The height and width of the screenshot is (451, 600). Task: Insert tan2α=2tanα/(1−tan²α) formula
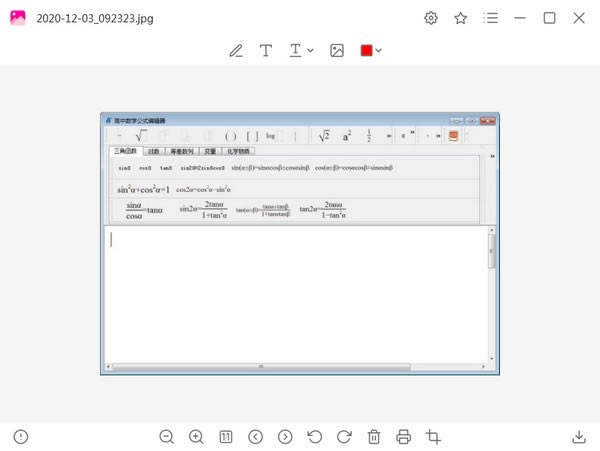[x=323, y=210]
